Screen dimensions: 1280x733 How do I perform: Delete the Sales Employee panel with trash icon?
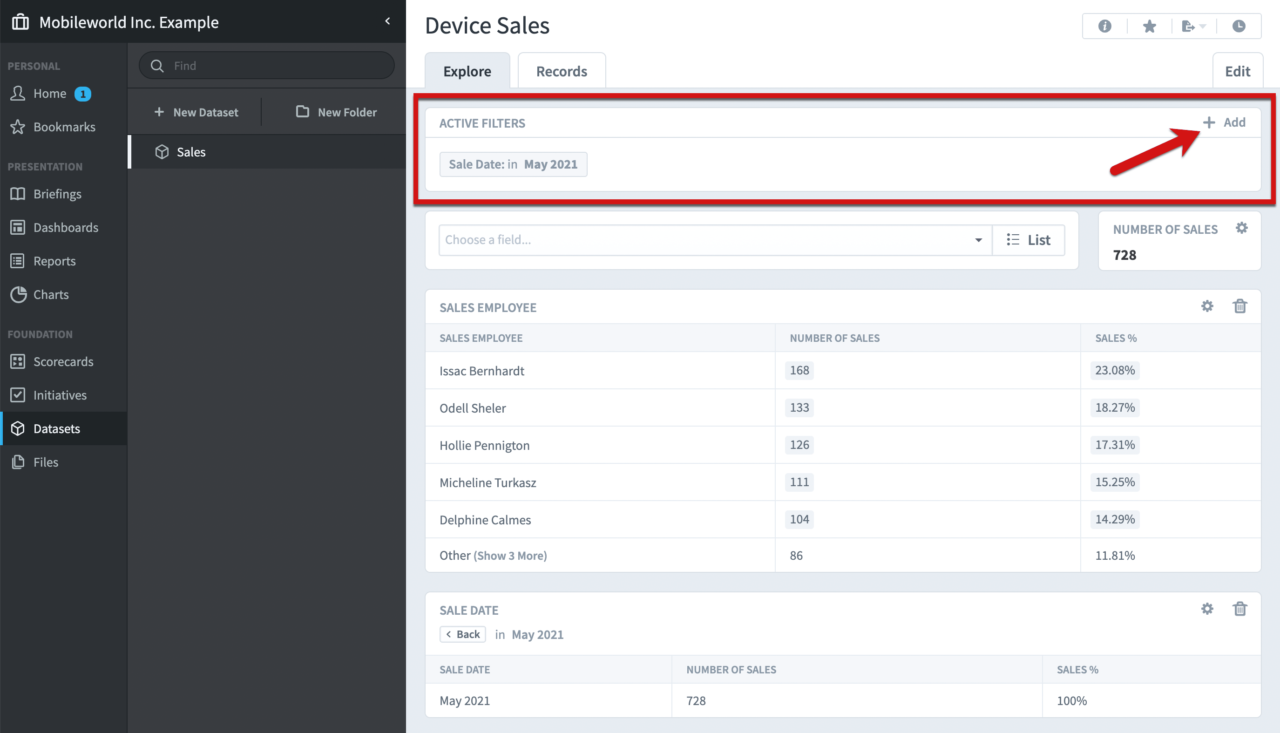click(x=1240, y=306)
